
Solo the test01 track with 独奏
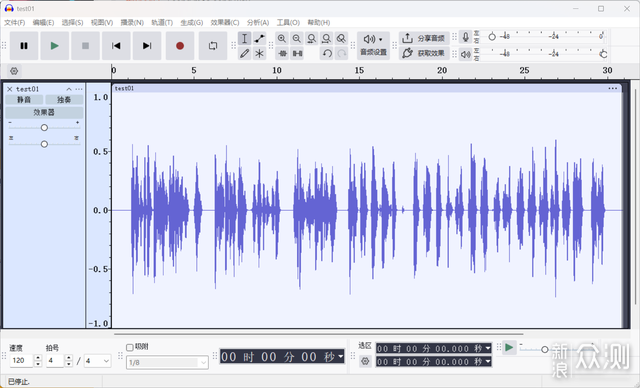[x=64, y=100]
